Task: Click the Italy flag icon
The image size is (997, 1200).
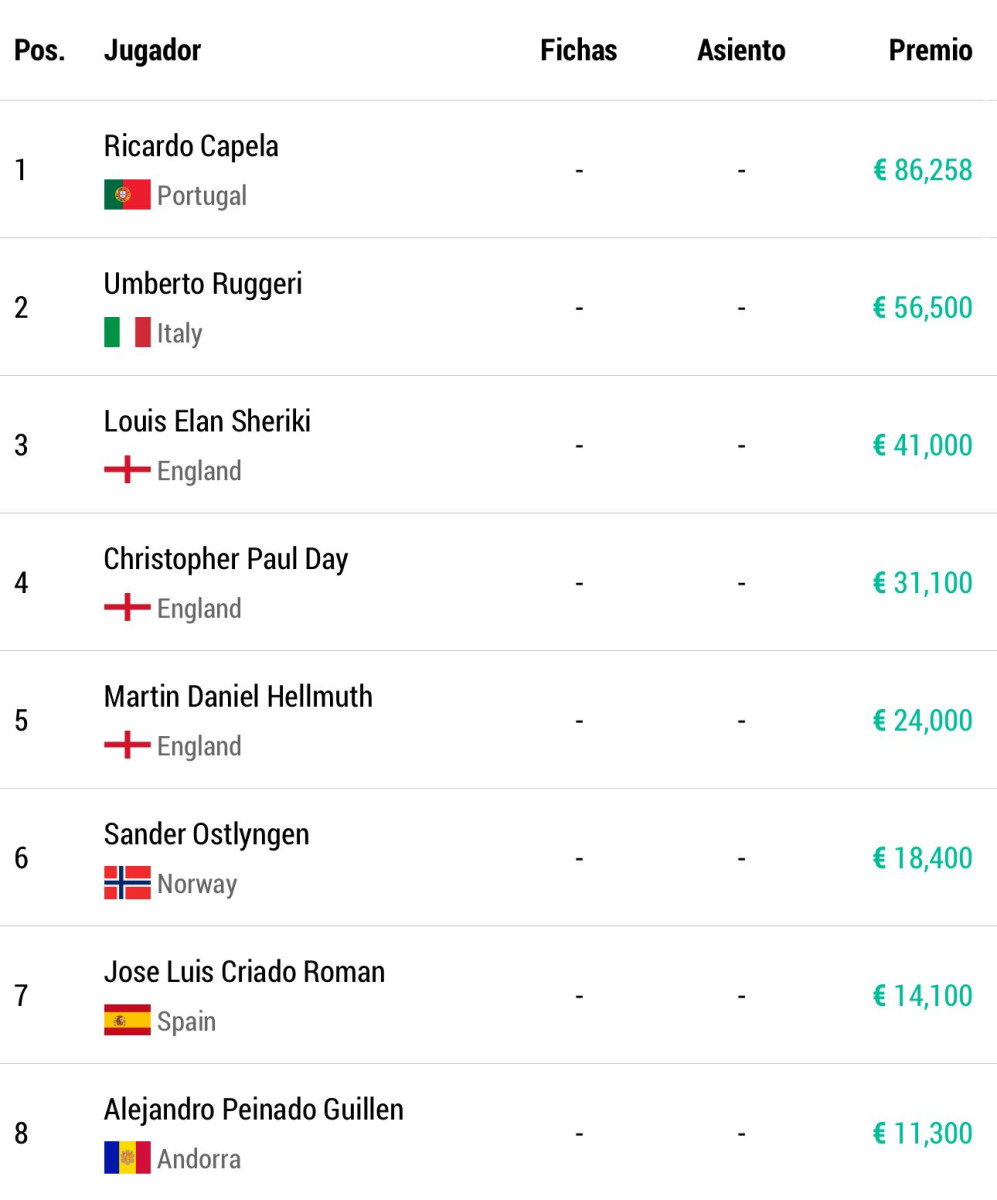Action: 127,333
